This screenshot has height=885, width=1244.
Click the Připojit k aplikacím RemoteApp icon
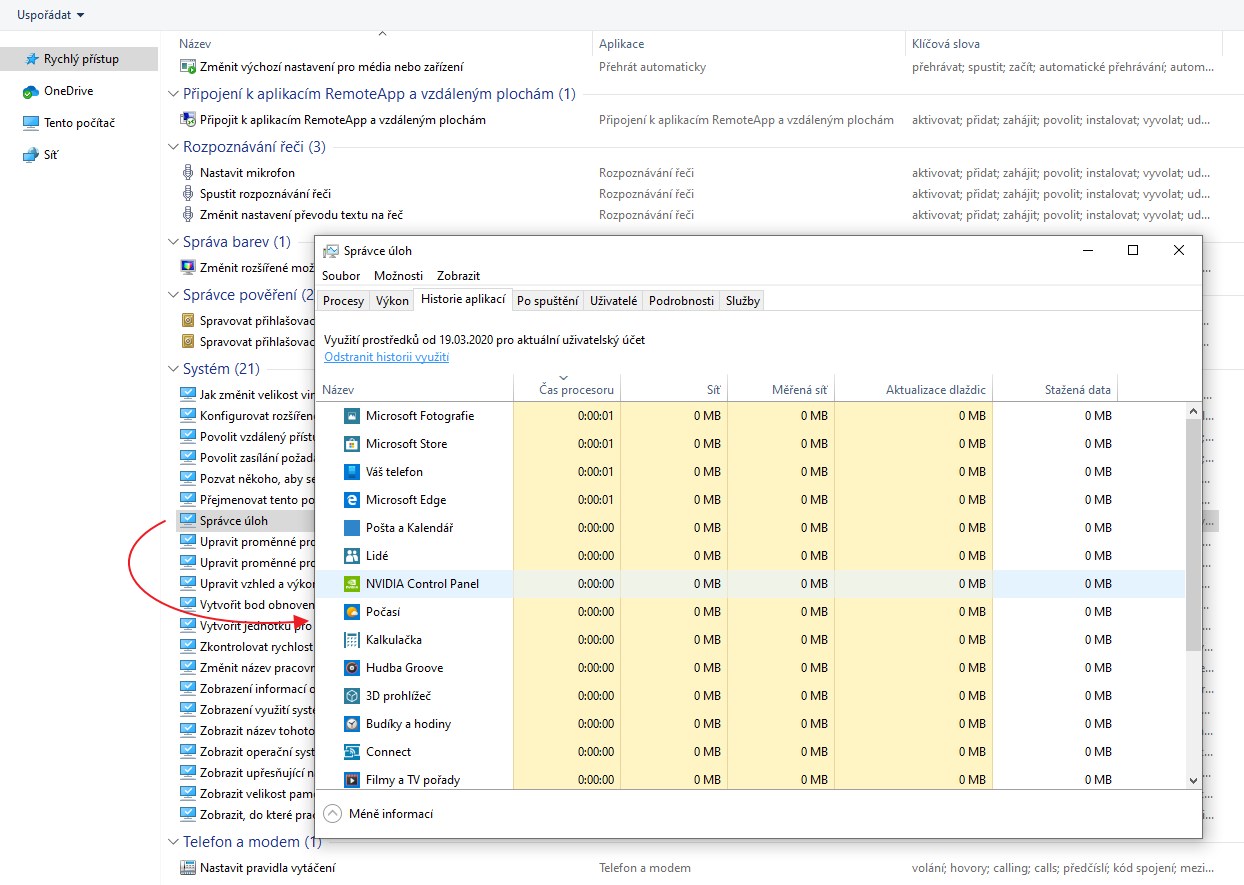[188, 120]
